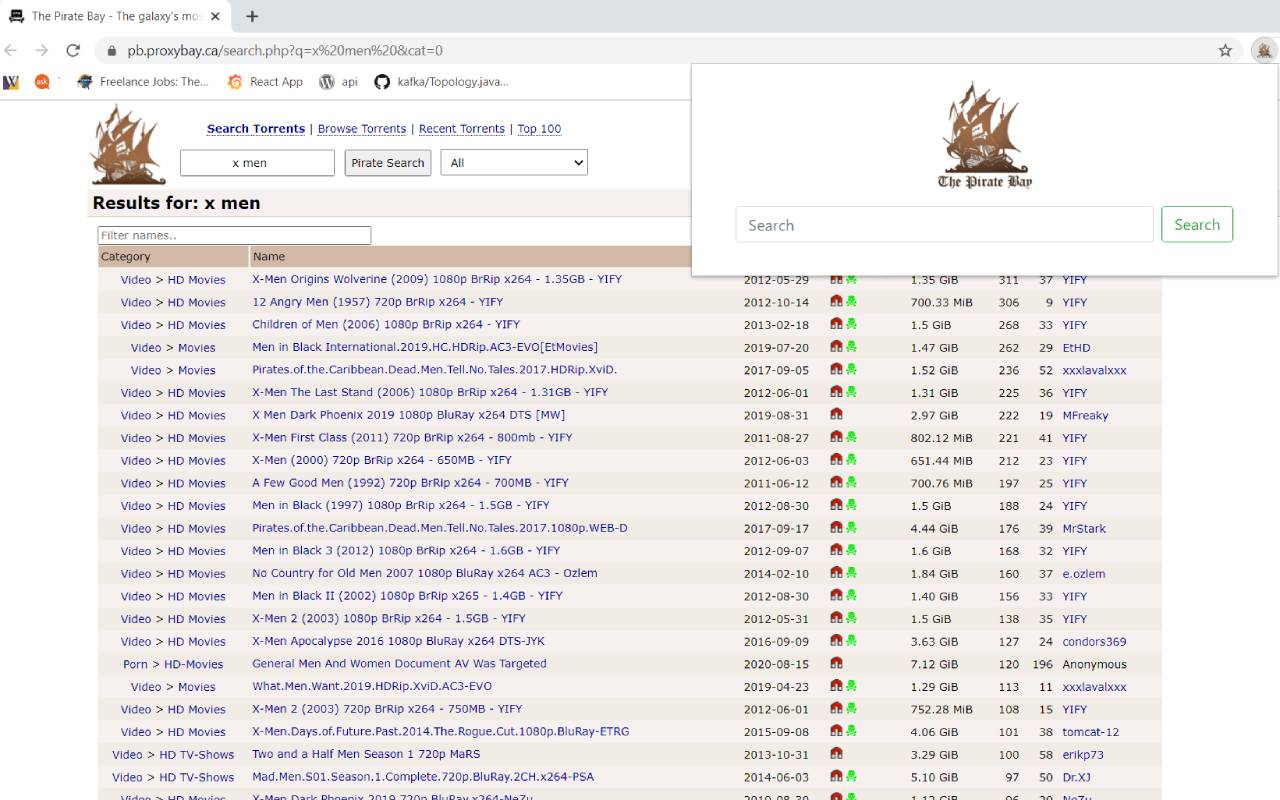
Task: Click Video category for Two and a Half Men
Action: [127, 754]
